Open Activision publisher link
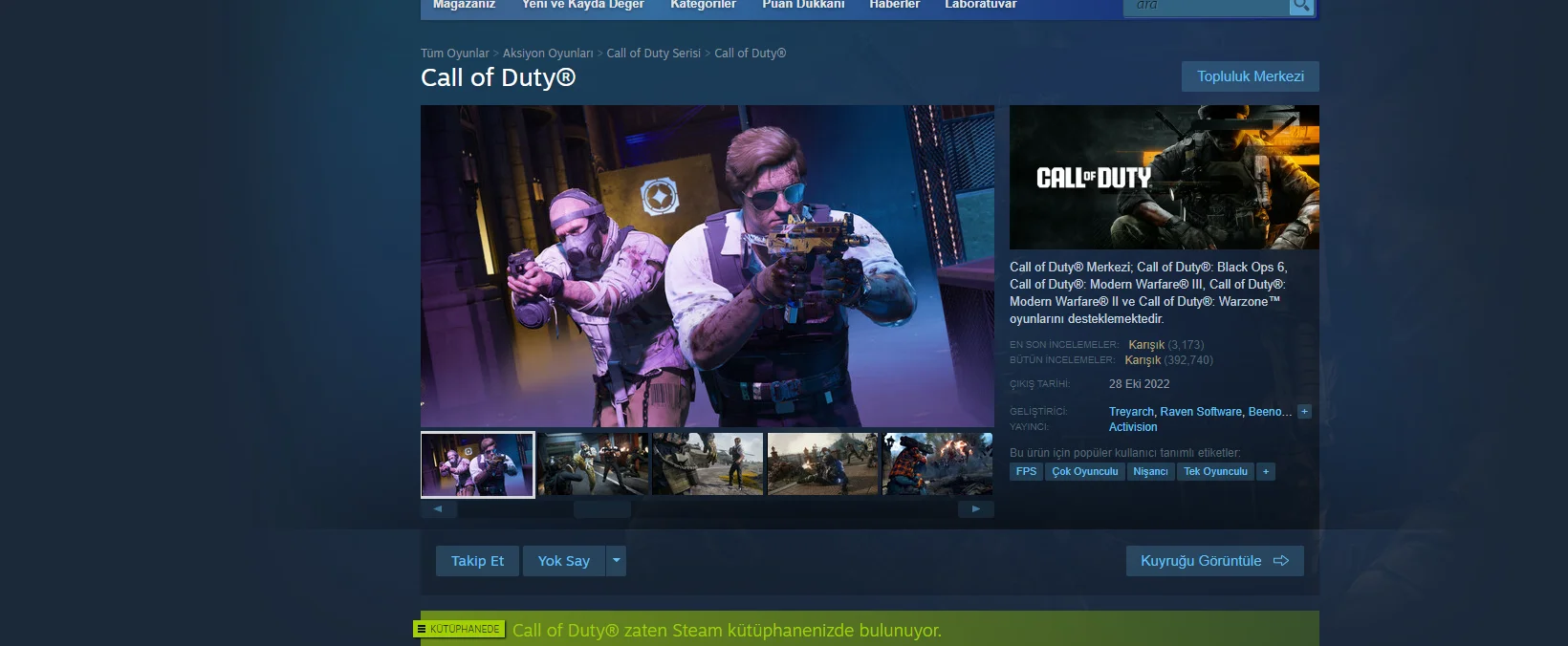Image resolution: width=1568 pixels, height=646 pixels. point(1133,427)
